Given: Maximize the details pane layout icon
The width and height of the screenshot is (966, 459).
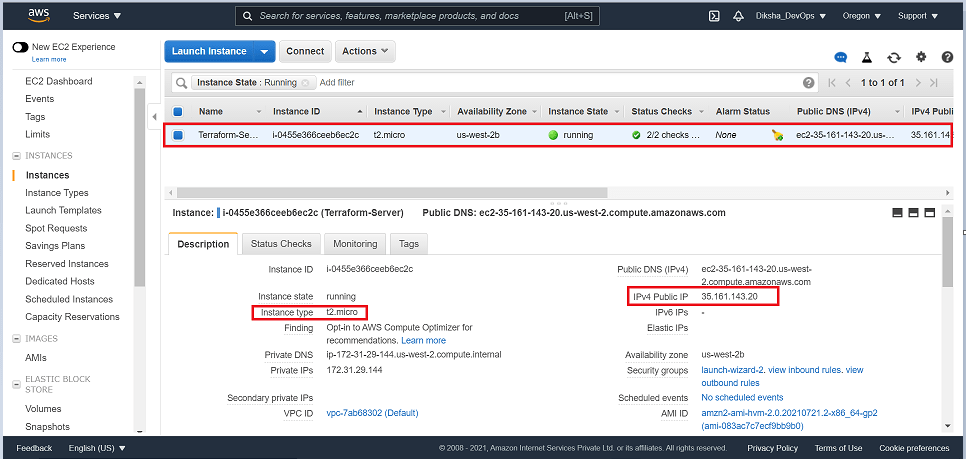Looking at the screenshot, I should tap(930, 213).
